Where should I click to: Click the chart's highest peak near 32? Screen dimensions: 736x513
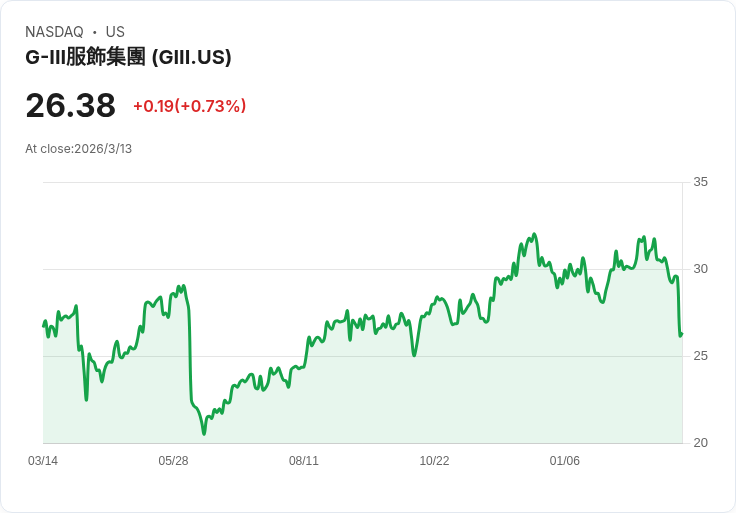tap(534, 235)
